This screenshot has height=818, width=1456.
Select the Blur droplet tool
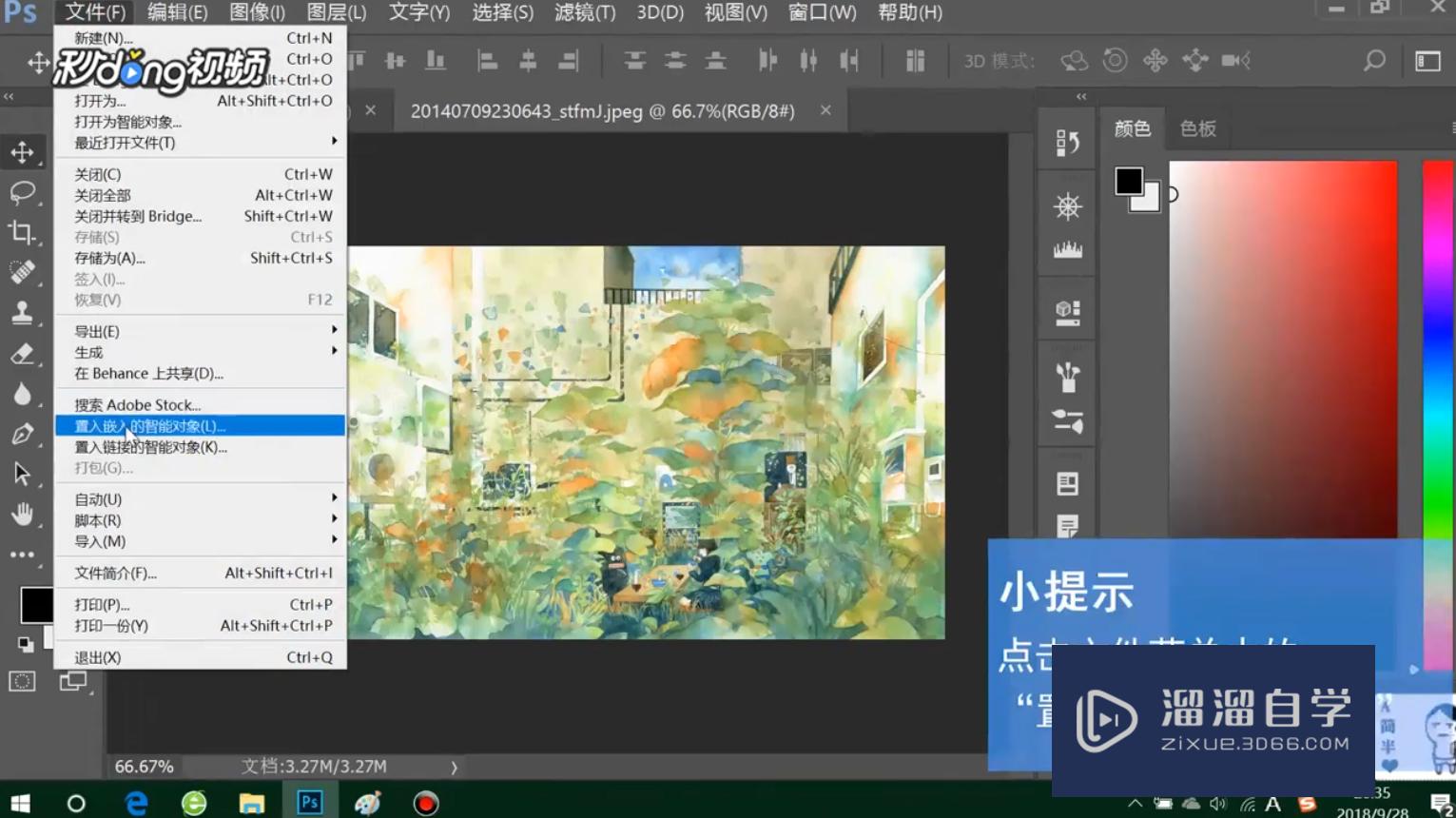point(22,394)
